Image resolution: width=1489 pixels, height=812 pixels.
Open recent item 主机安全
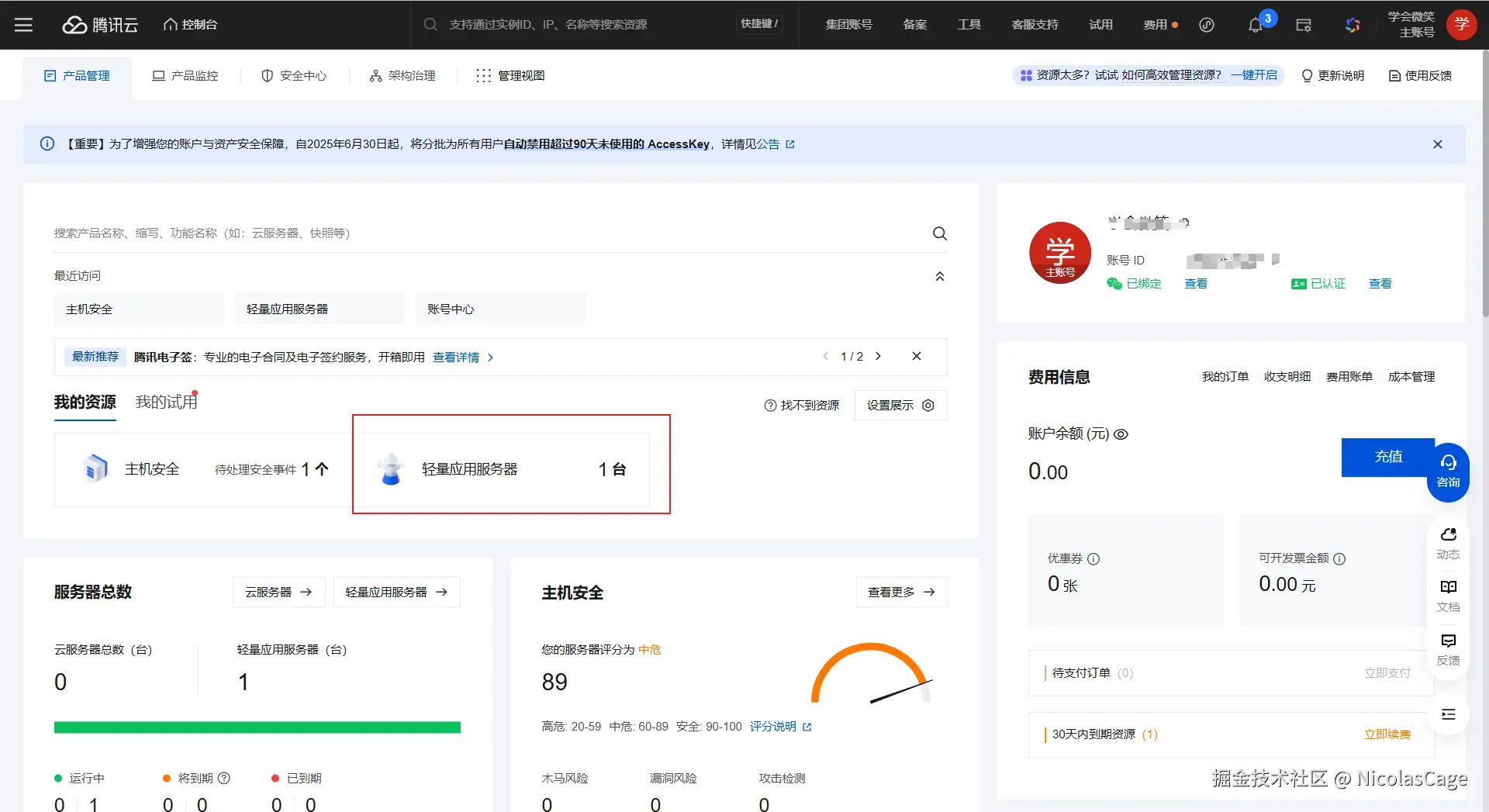139,309
